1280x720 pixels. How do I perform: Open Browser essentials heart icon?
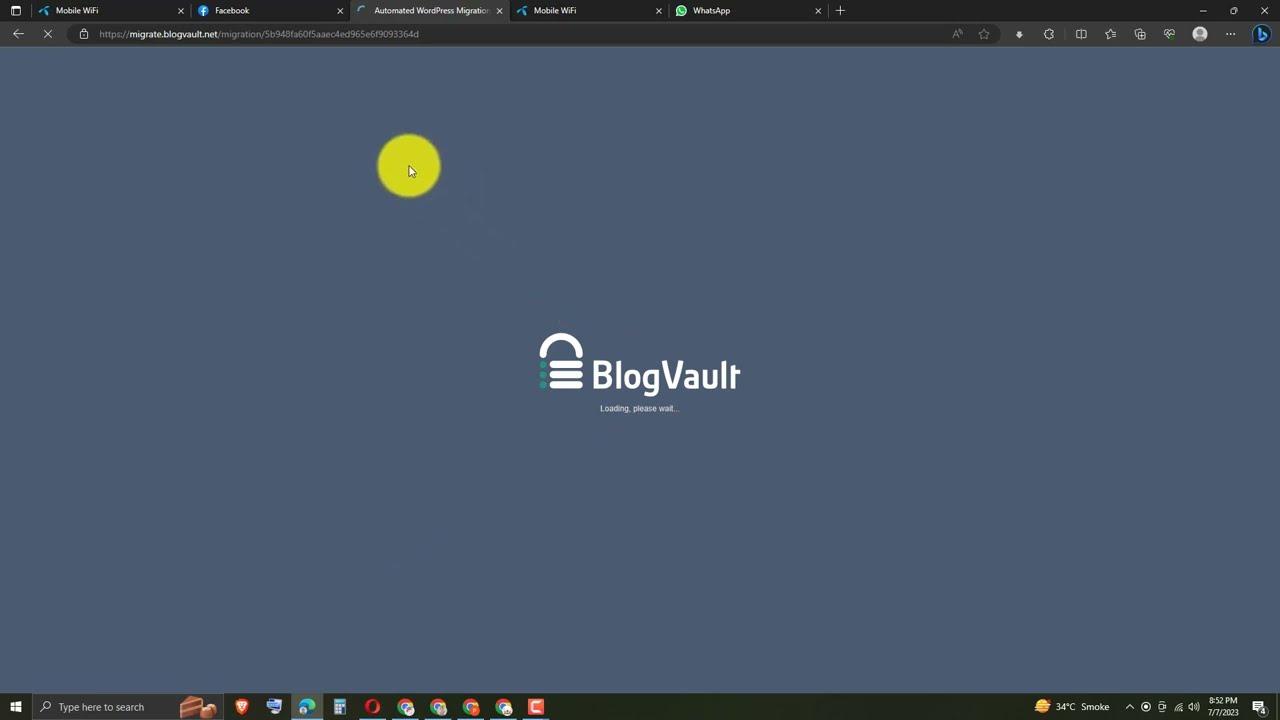pyautogui.click(x=1169, y=34)
